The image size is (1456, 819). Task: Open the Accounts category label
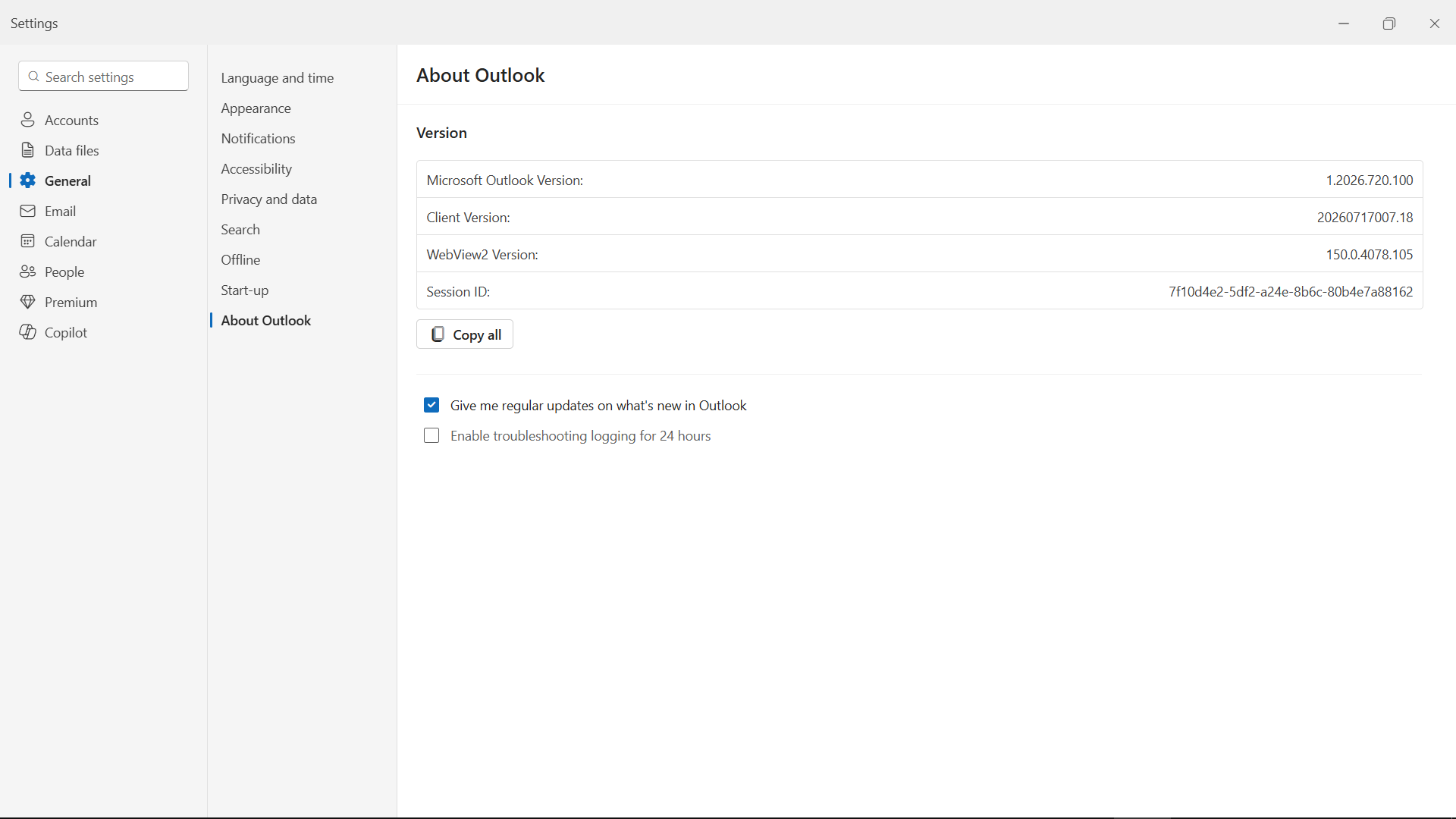(71, 120)
